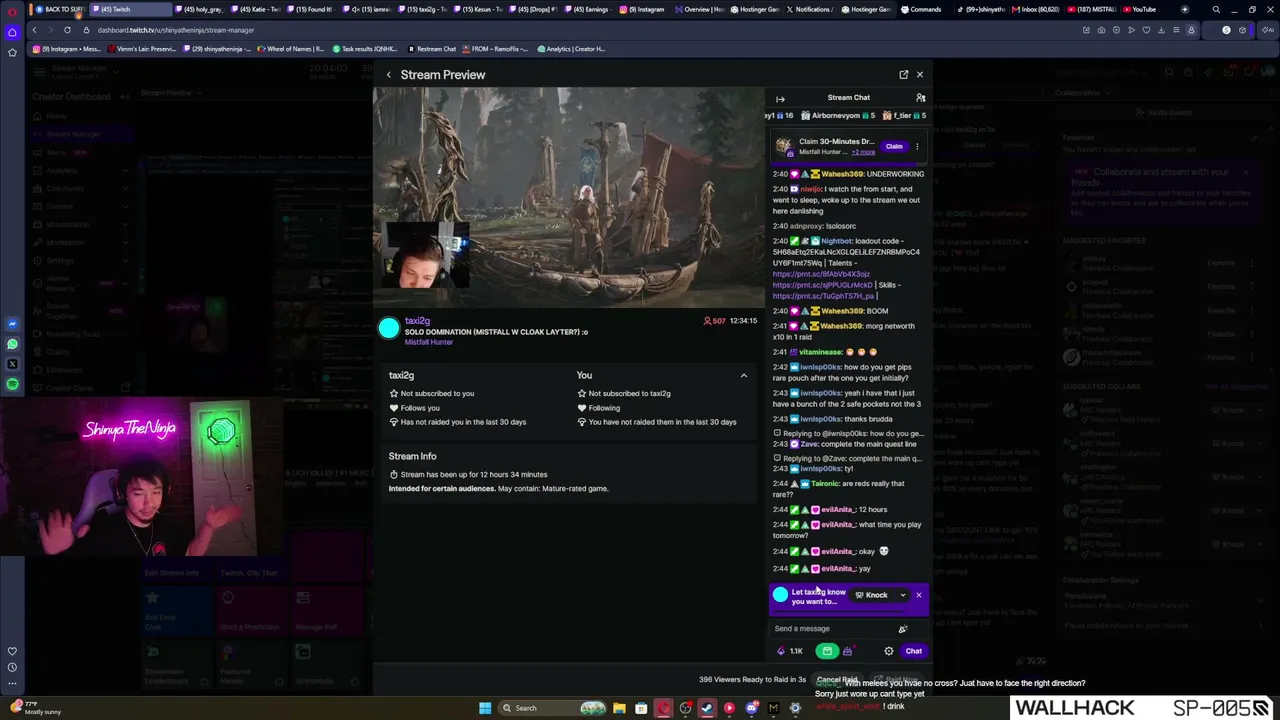The image size is (1280, 720).
Task: Open Nightbot username in chat
Action: (x=838, y=241)
